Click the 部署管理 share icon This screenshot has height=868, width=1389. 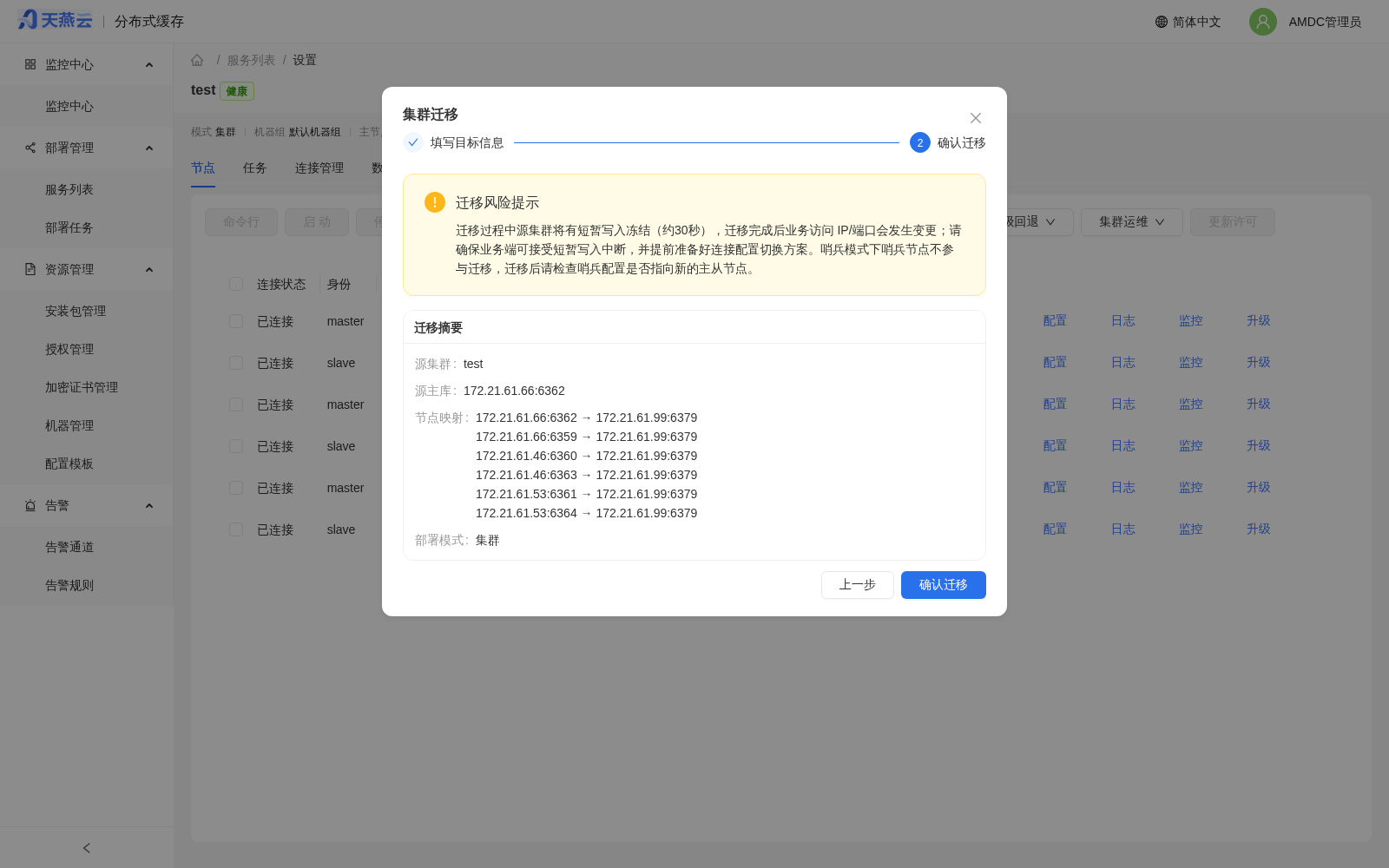pos(30,148)
